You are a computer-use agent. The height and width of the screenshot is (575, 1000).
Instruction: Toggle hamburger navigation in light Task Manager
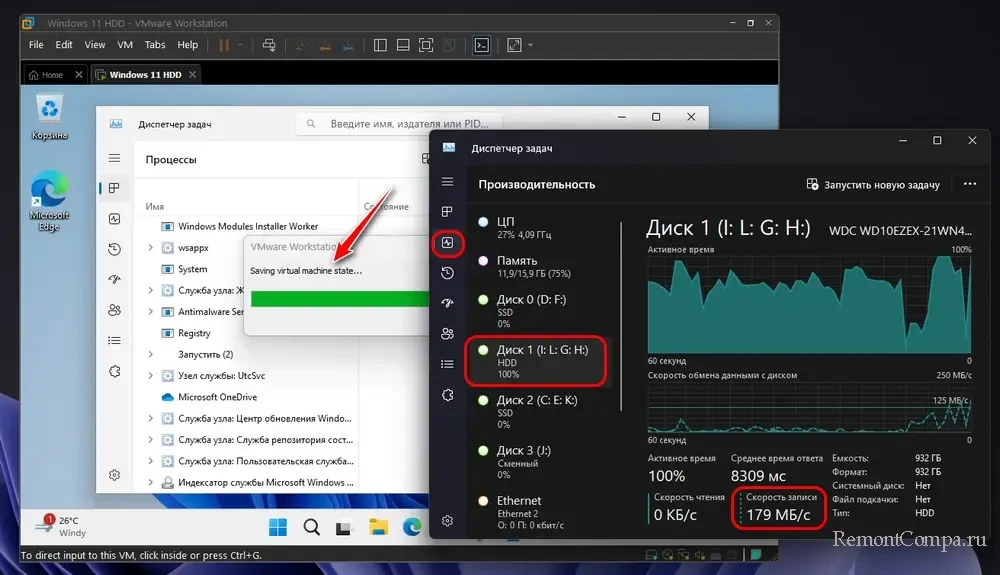pyautogui.click(x=115, y=159)
